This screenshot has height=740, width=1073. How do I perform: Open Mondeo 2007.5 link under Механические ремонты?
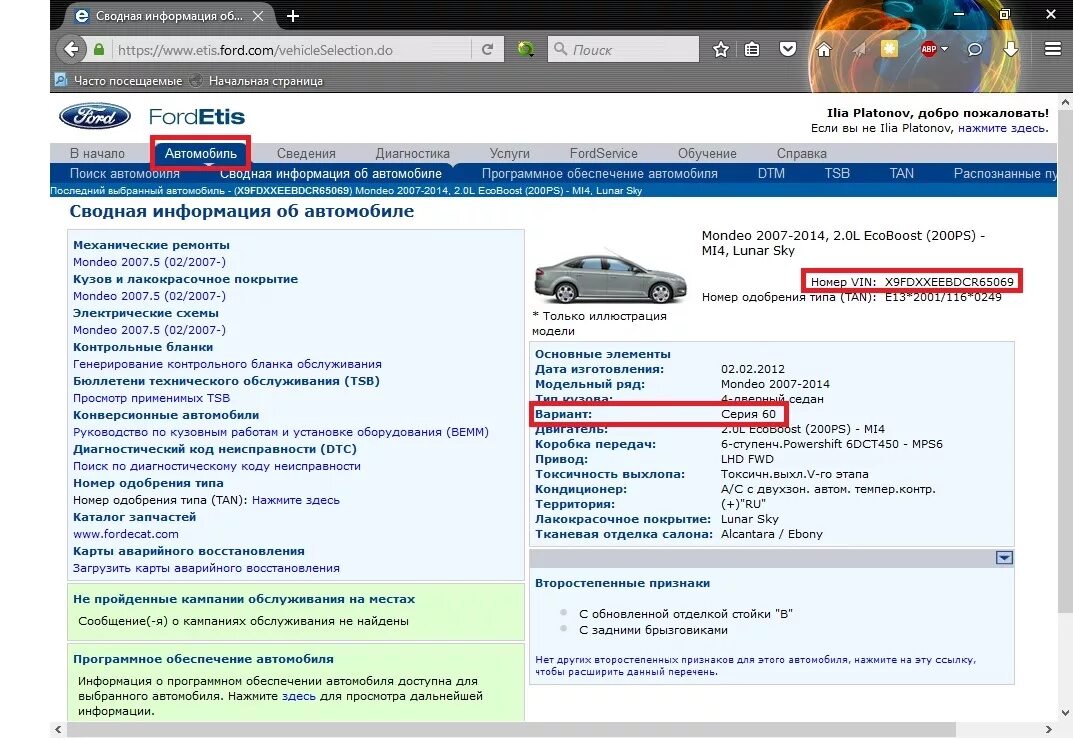pos(149,261)
